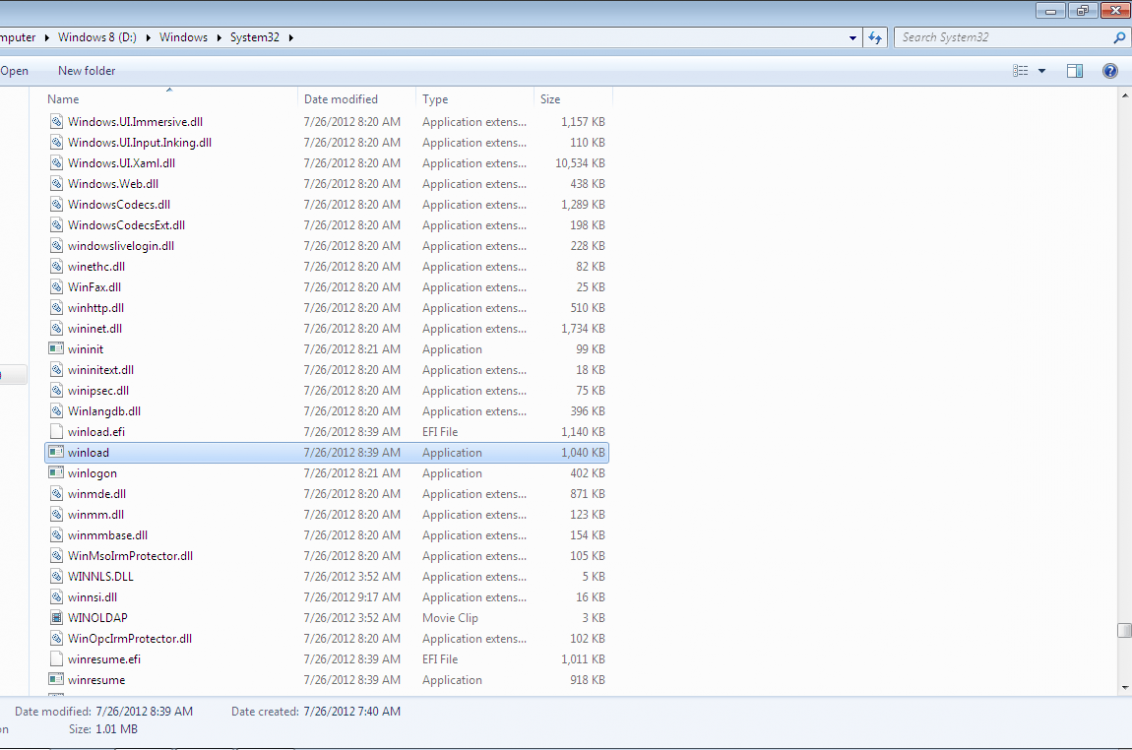Image resolution: width=1132 pixels, height=750 pixels.
Task: Open Explorer help via question mark icon
Action: click(x=1110, y=70)
